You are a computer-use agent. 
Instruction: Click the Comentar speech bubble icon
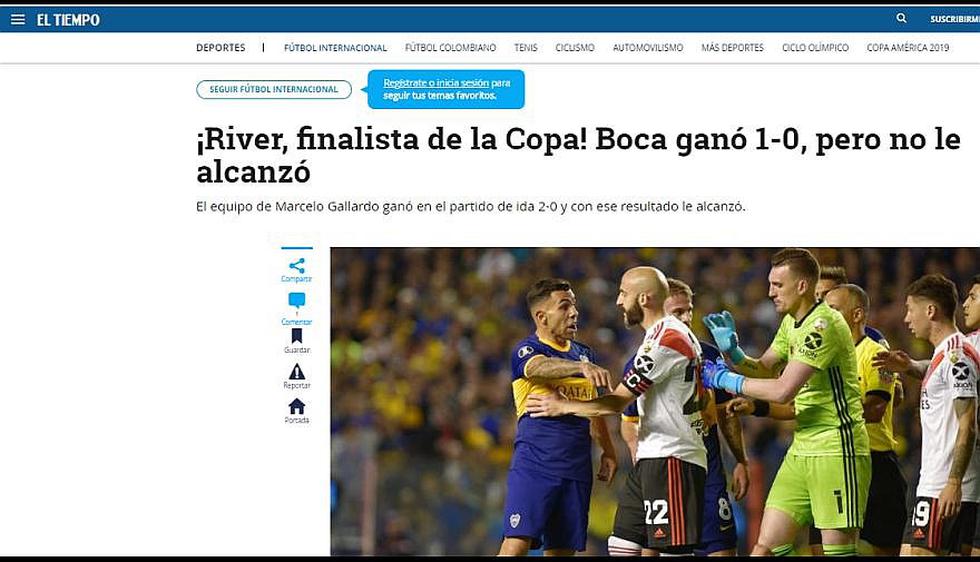297,301
